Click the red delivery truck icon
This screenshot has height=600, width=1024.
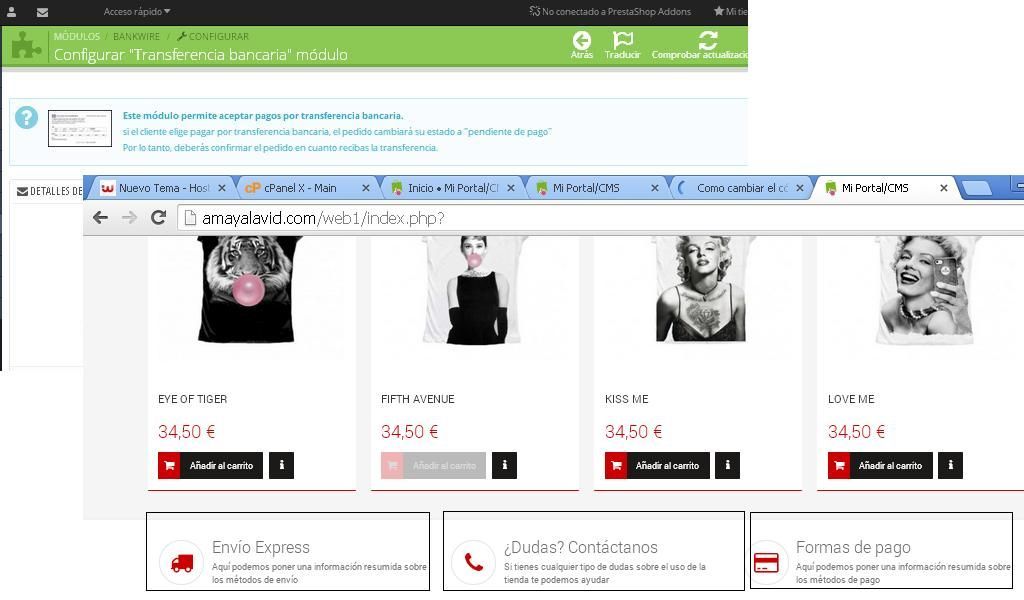coord(182,563)
